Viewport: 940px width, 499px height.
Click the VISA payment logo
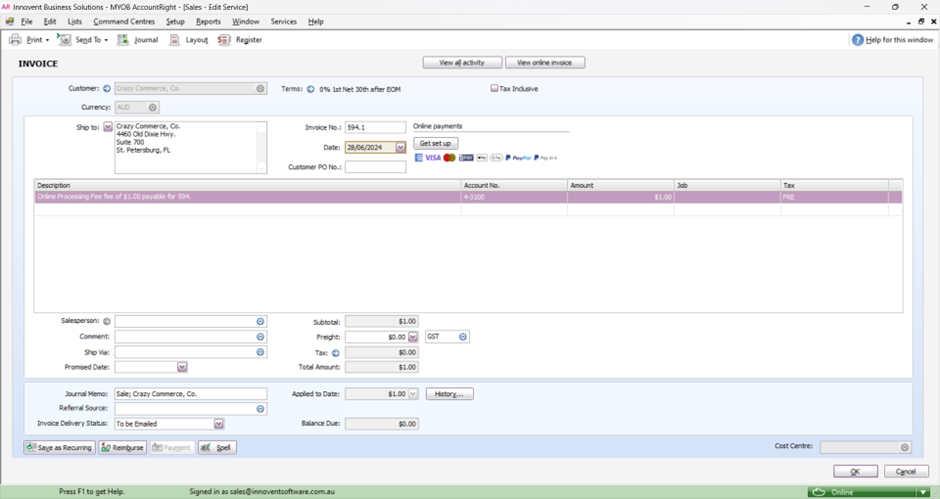433,158
